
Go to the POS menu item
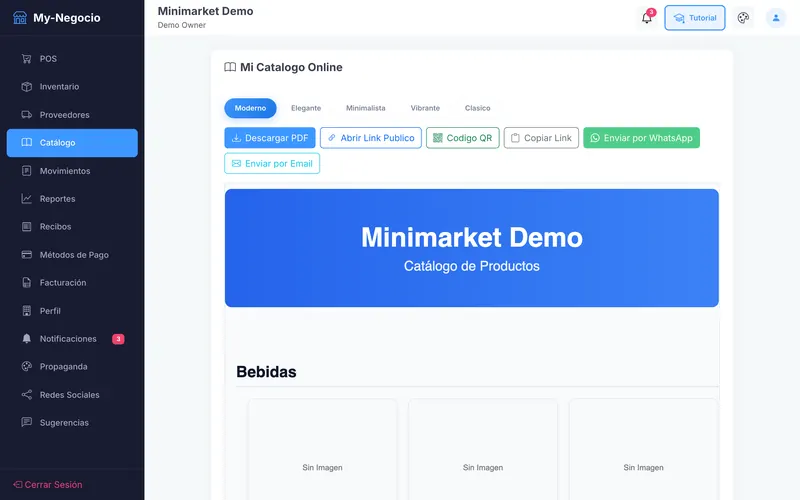click(x=72, y=59)
